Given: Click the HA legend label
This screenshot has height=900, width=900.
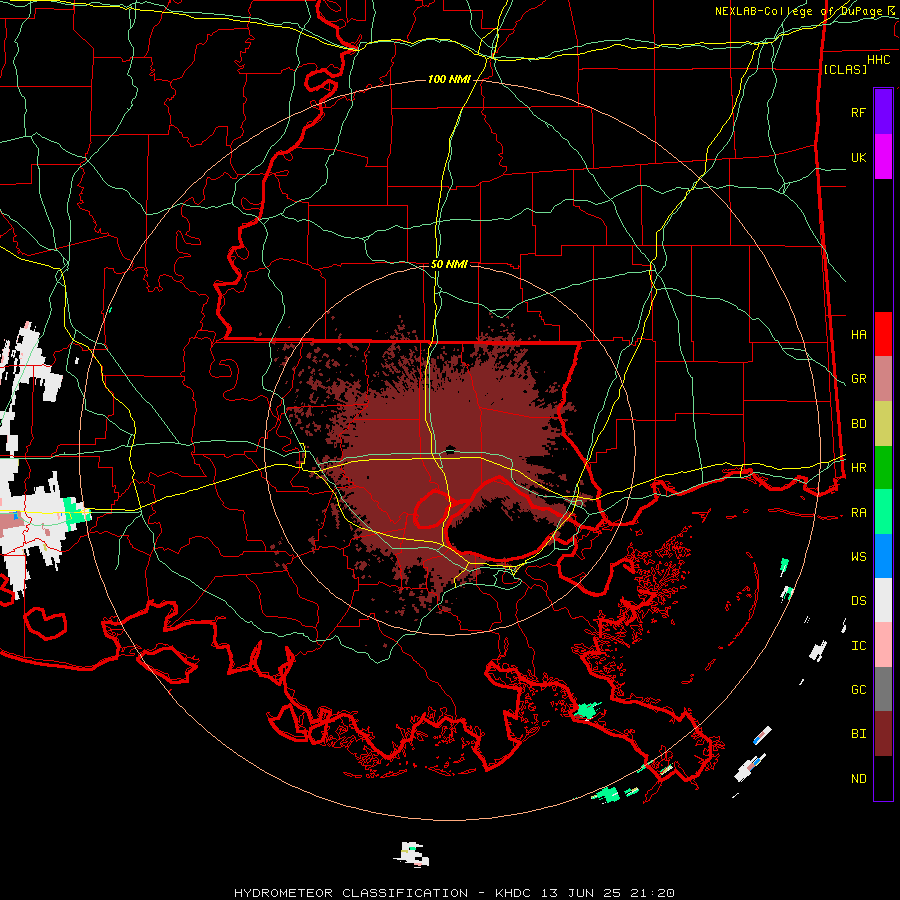Looking at the screenshot, I should (858, 335).
